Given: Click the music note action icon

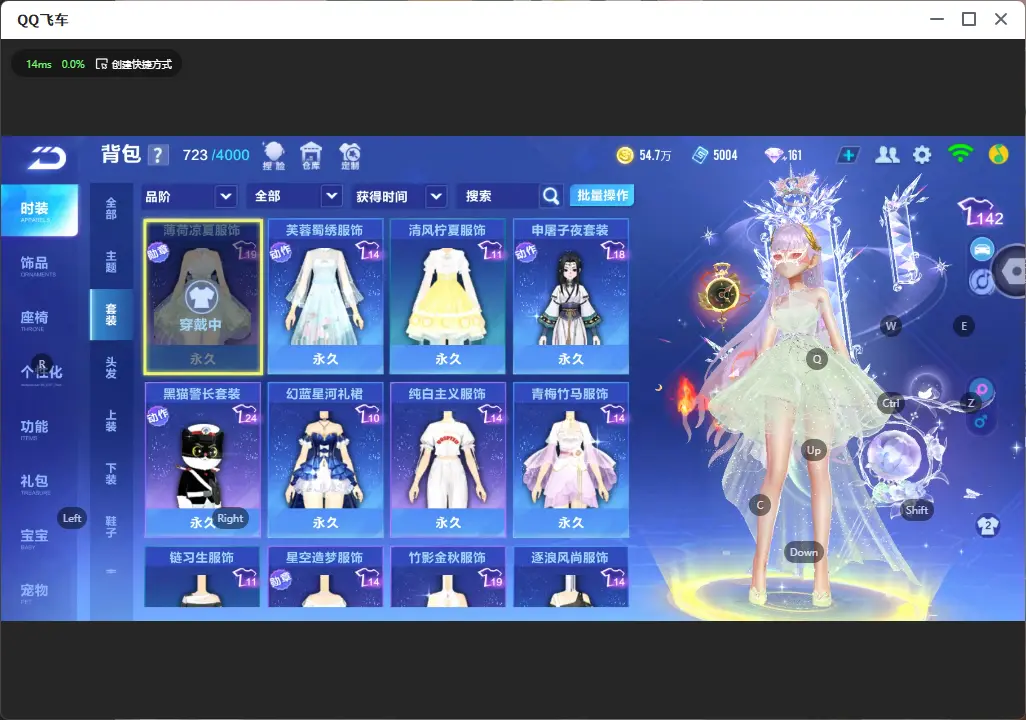Looking at the screenshot, I should [x=980, y=281].
